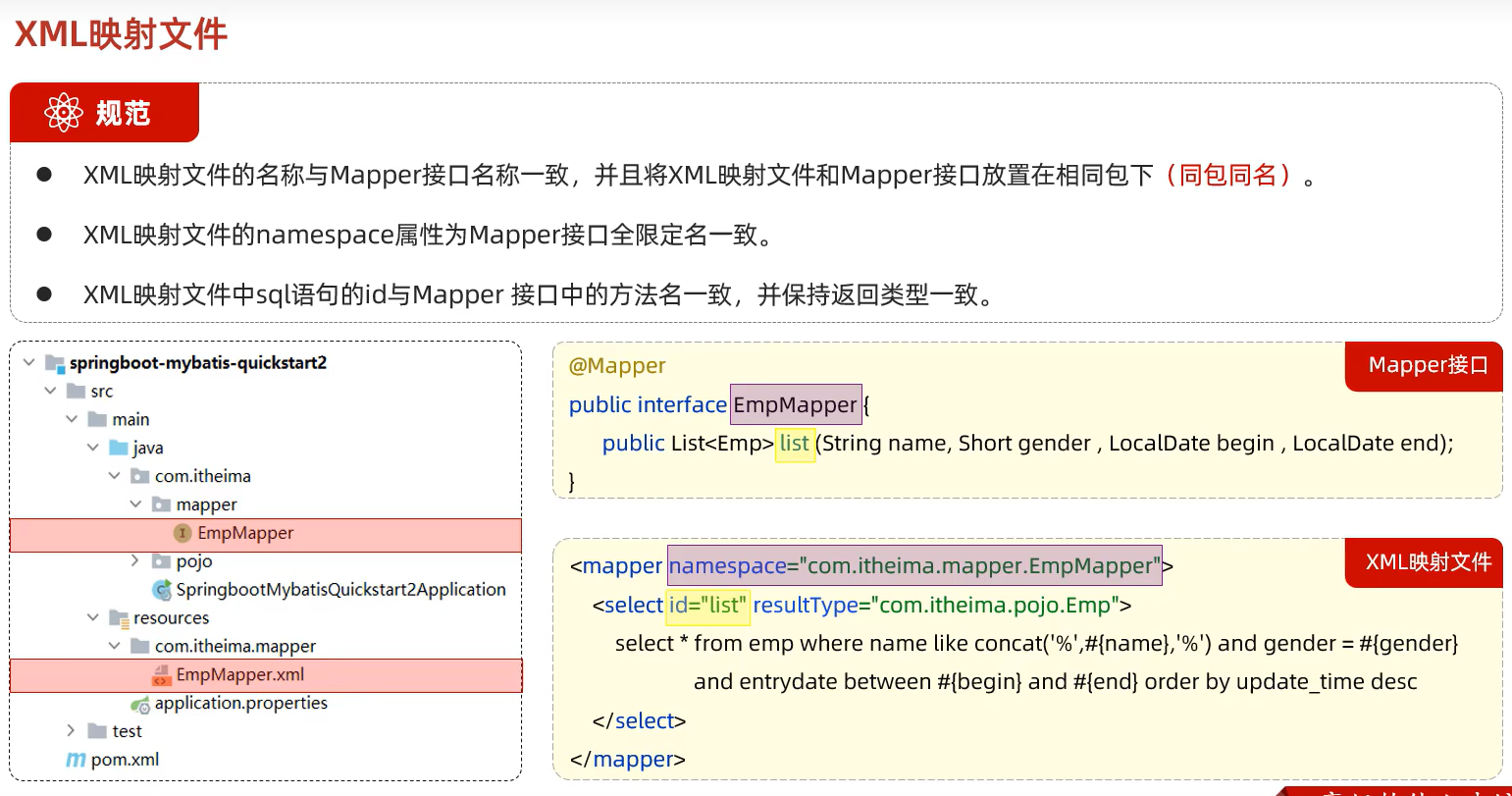Viewport: 1512px width, 796px height.
Task: Click the Maven pom.xml icon
Action: 76,760
